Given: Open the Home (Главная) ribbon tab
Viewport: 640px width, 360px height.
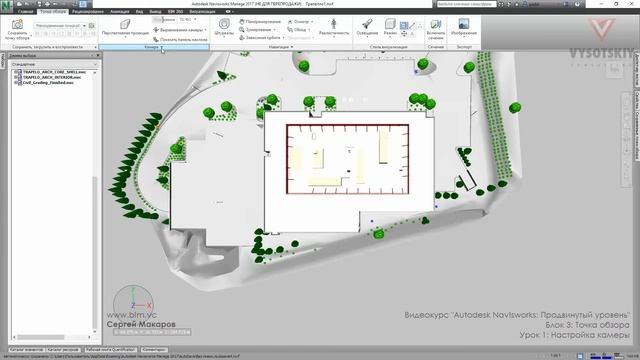Looking at the screenshot, I should [25, 11].
